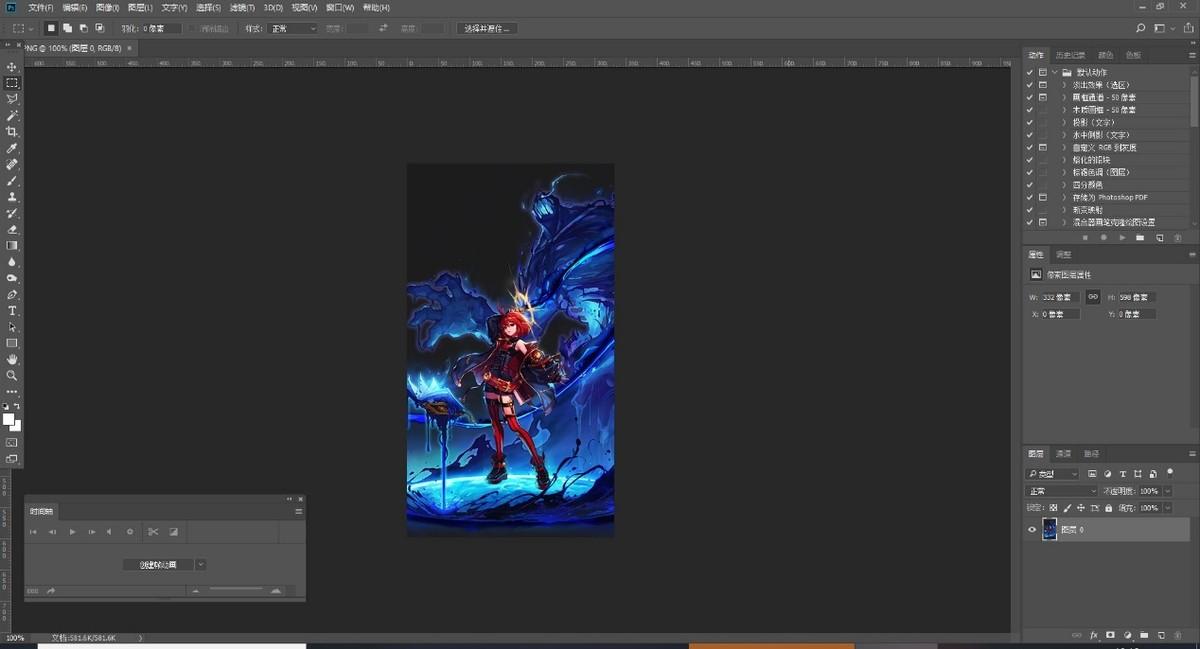Image resolution: width=1200 pixels, height=649 pixels.
Task: Open the 样式 dropdown in options bar
Action: 293,29
